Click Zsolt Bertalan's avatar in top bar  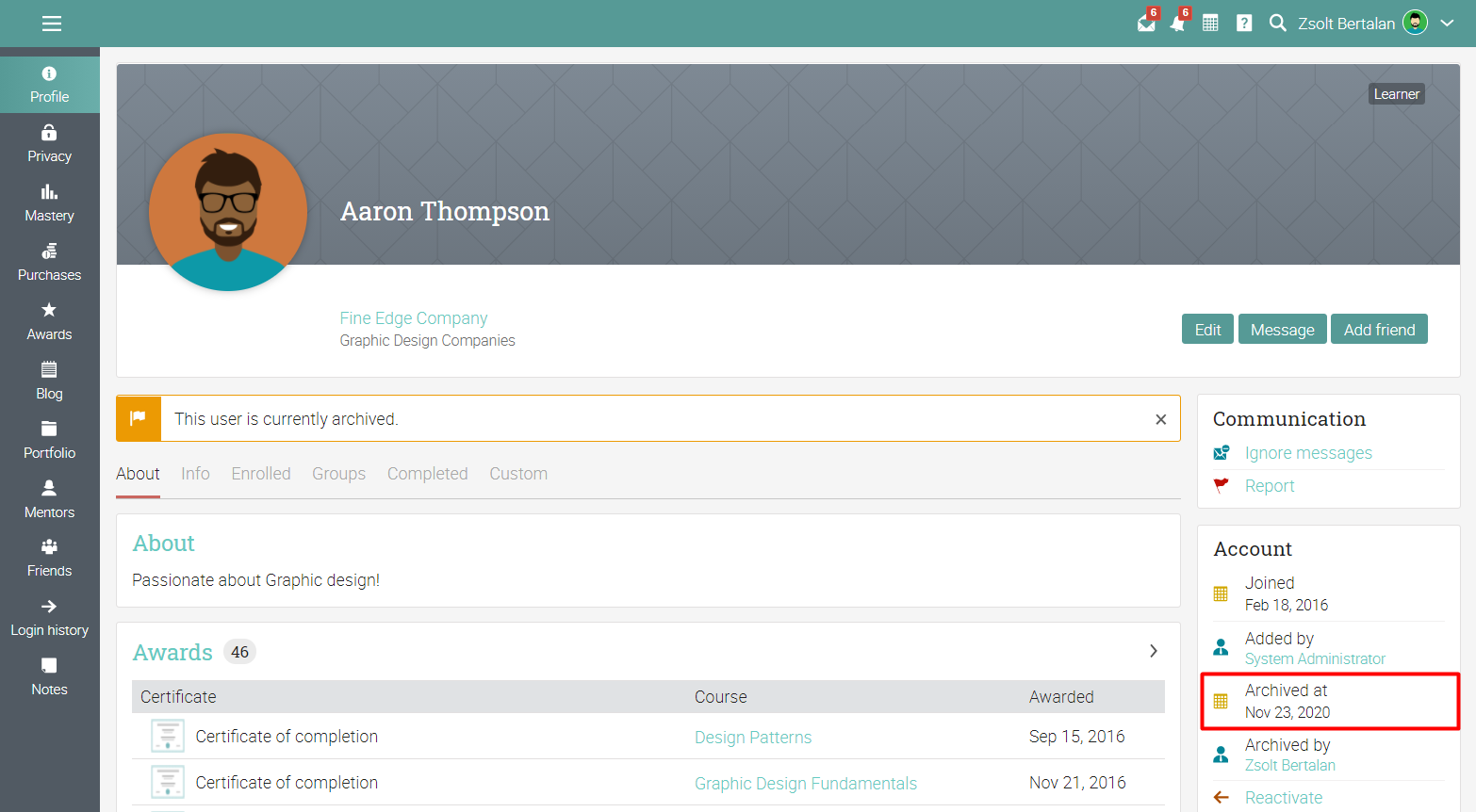[x=1415, y=23]
